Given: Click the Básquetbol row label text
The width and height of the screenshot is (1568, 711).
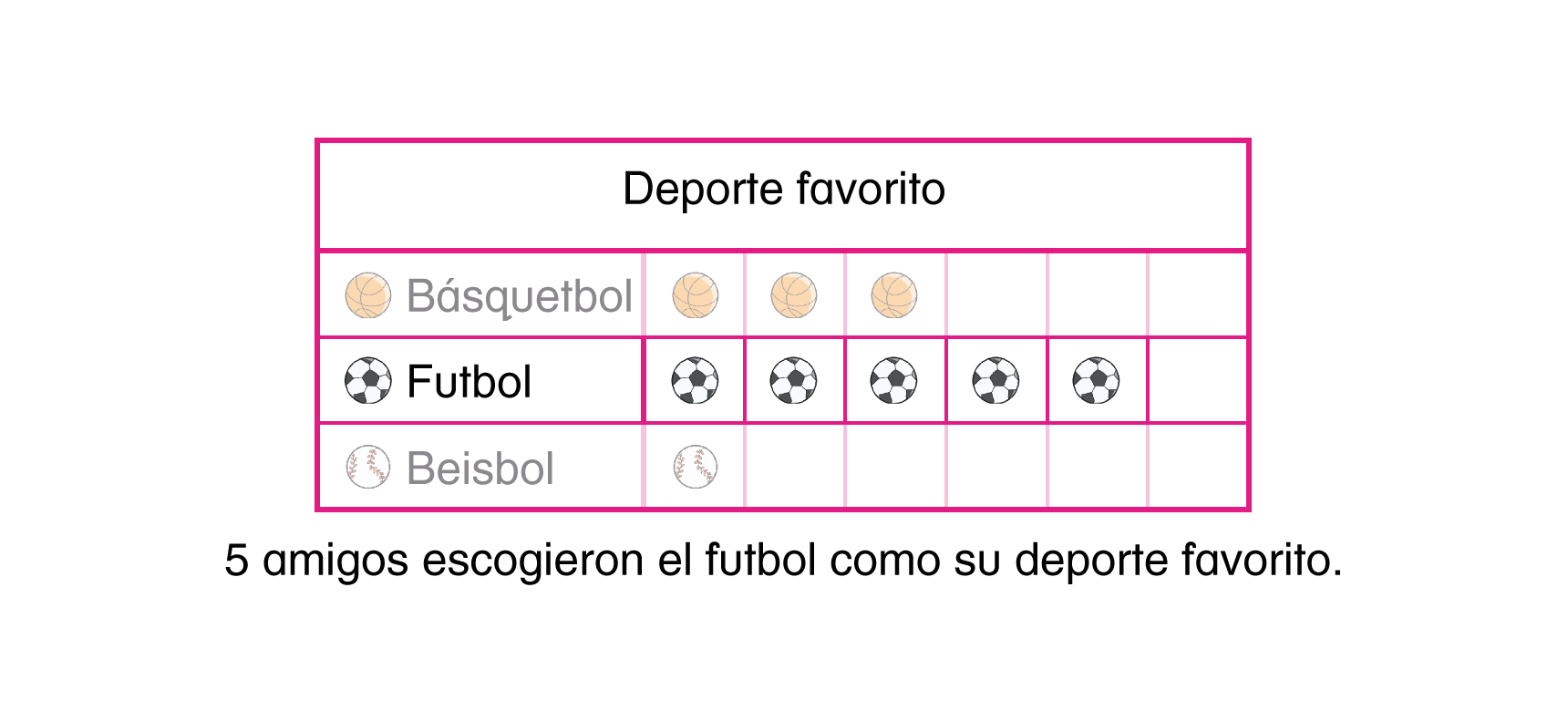Looking at the screenshot, I should tap(519, 296).
